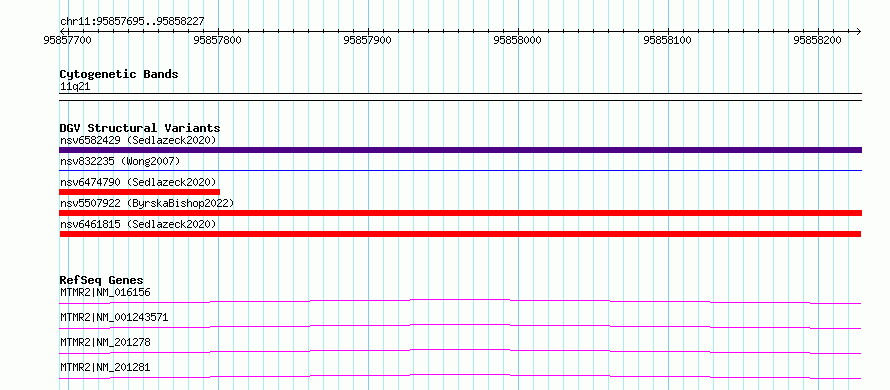Open transcript MTMR2|NM_001243571 label
Image resolution: width=890 pixels, height=390 pixels.
point(114,317)
